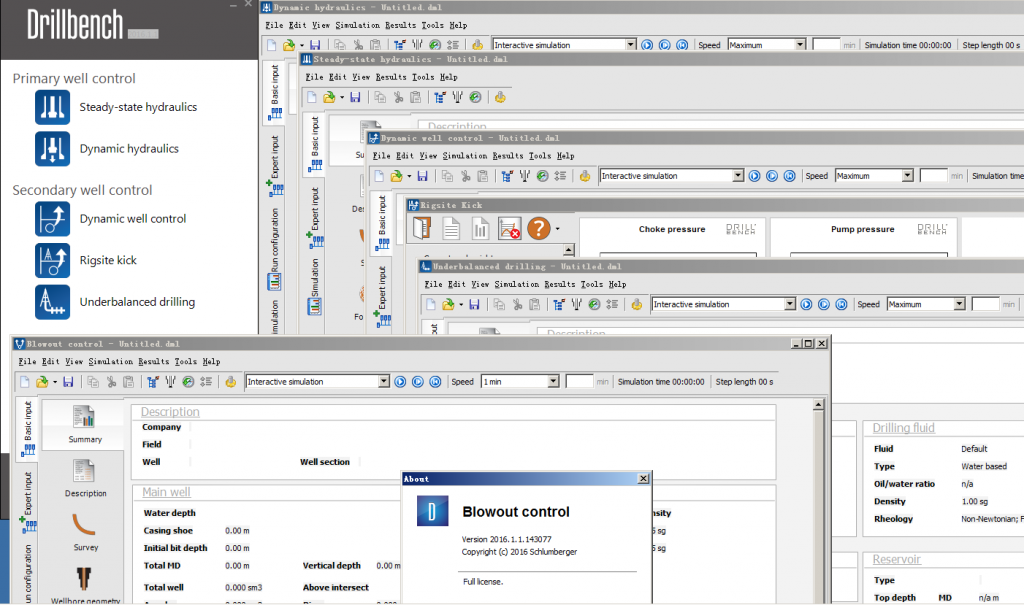Start the Rigsite kick module icon
Viewport: 1024px width, 605px height.
click(52, 261)
